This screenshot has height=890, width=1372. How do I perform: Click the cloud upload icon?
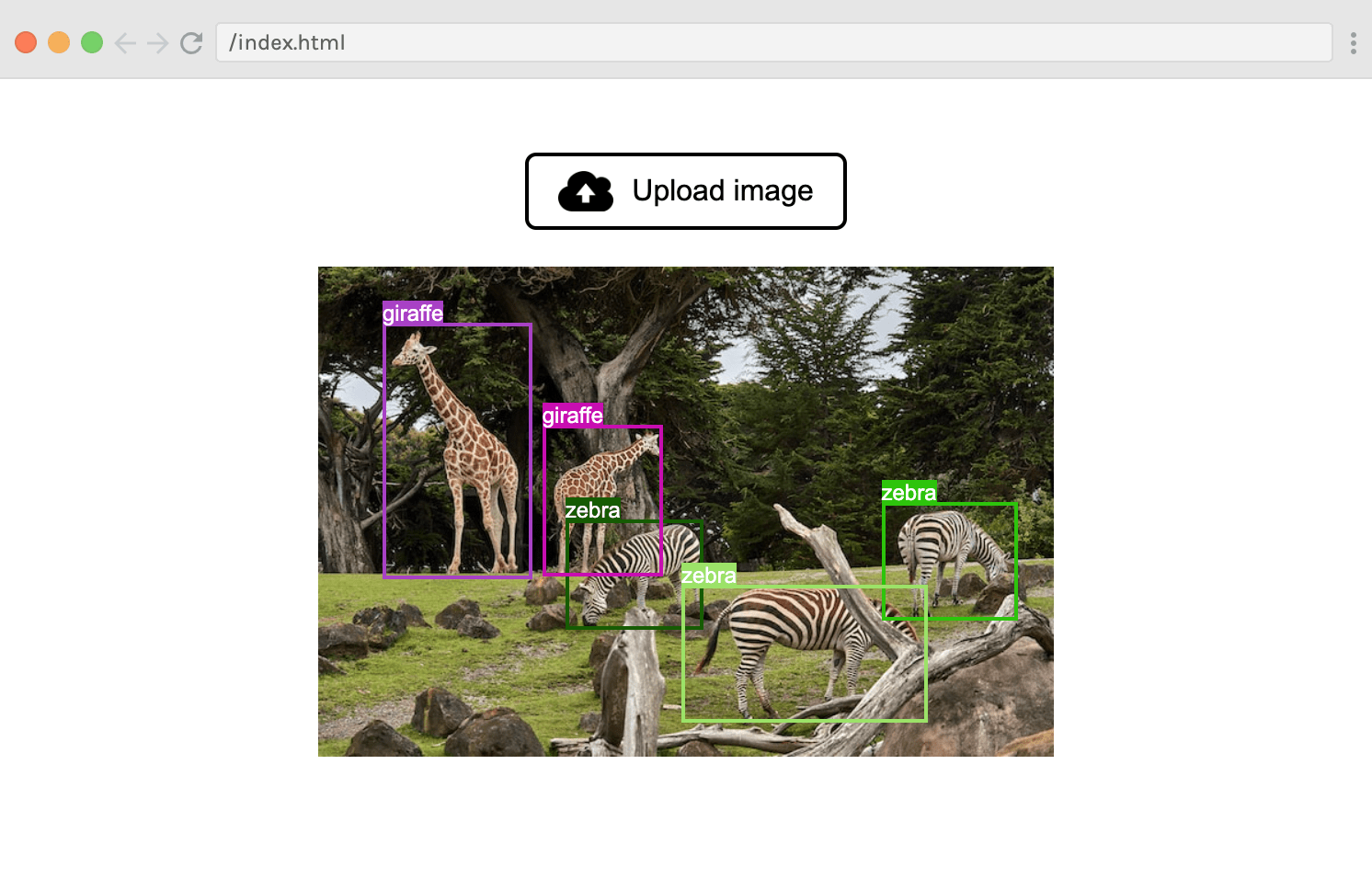(x=585, y=191)
